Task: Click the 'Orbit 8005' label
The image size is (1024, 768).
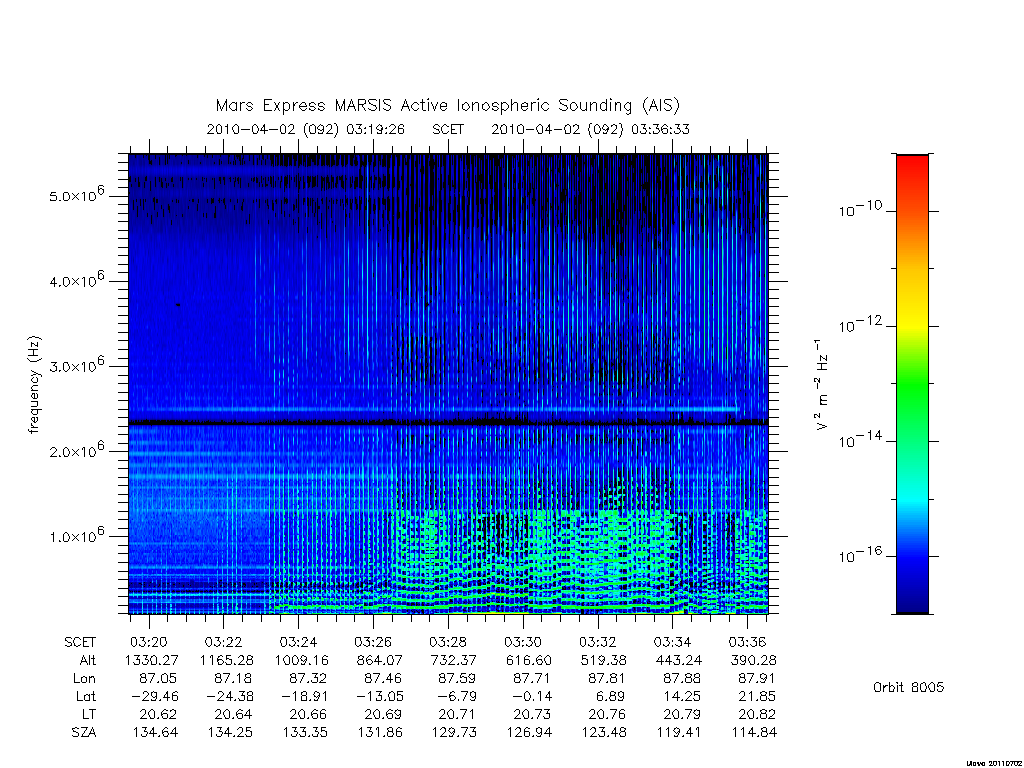Action: coord(908,687)
